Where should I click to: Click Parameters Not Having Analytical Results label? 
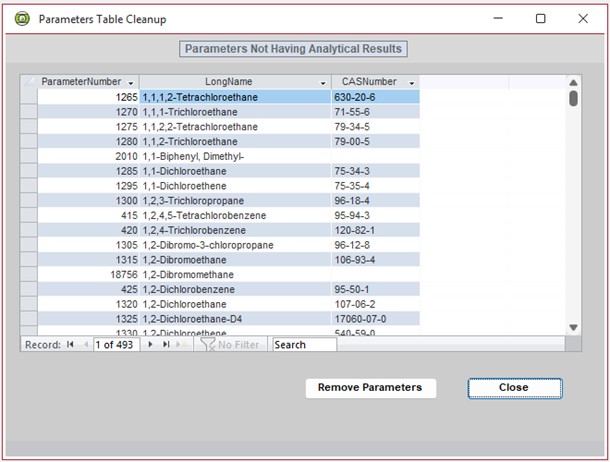tap(293, 49)
